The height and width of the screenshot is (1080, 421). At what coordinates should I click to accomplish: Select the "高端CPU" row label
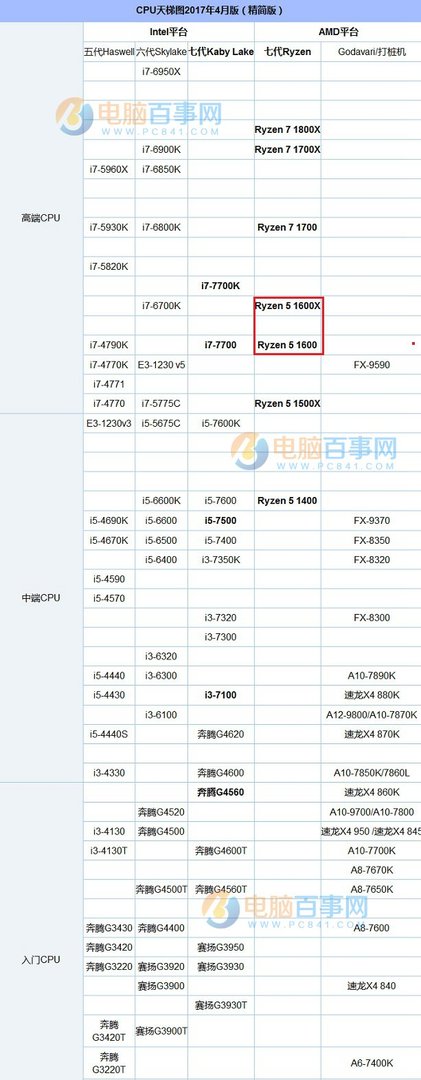point(41,218)
